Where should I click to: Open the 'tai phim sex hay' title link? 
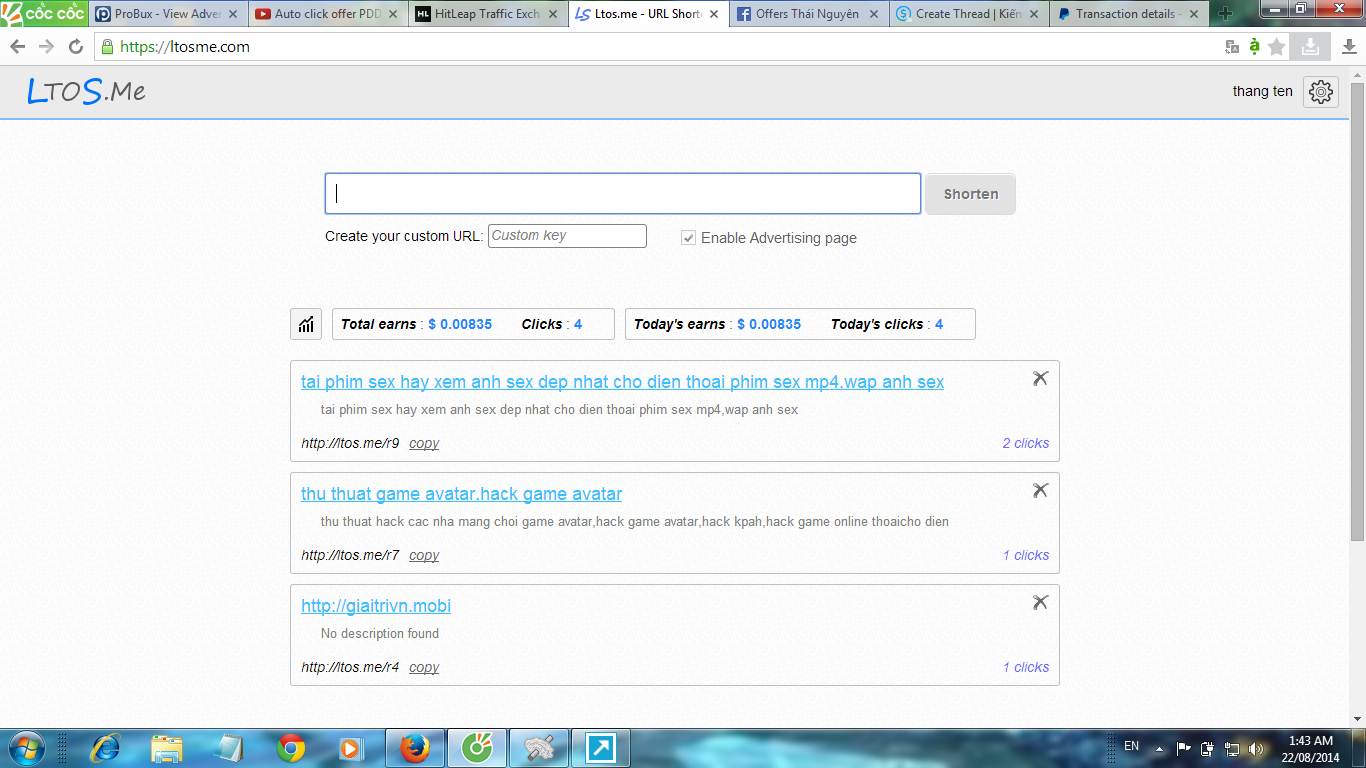coord(622,382)
